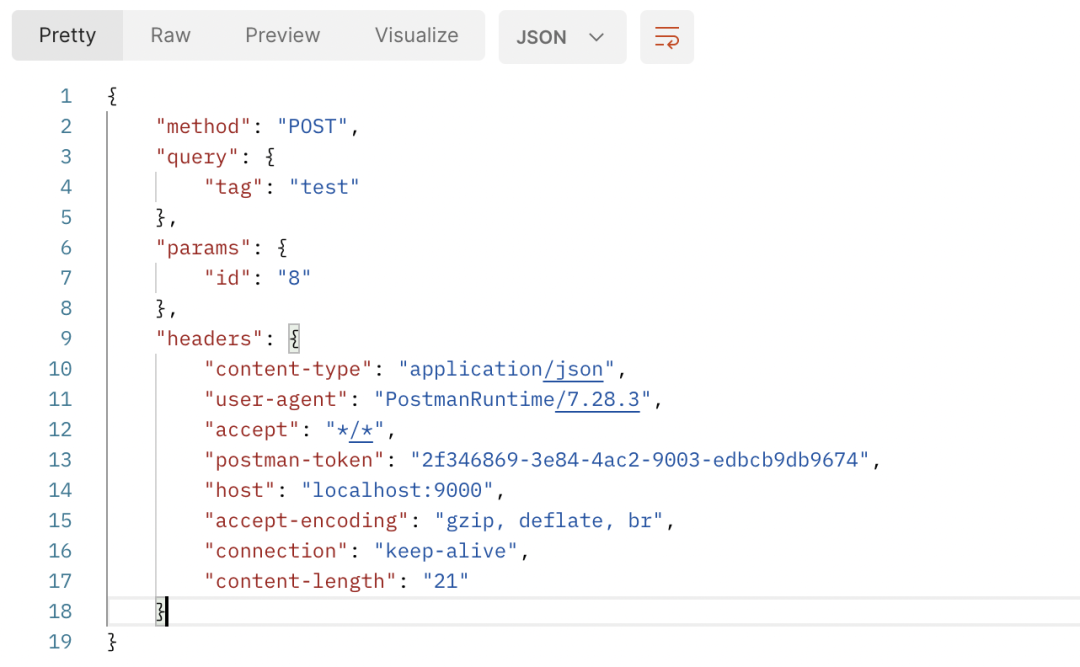Click the id param value 8

tap(294, 277)
